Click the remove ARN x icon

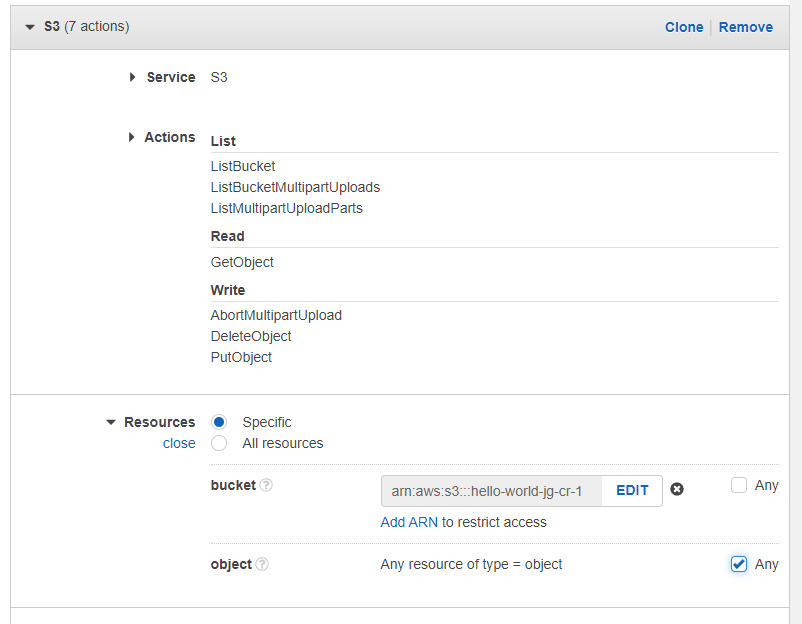[677, 490]
